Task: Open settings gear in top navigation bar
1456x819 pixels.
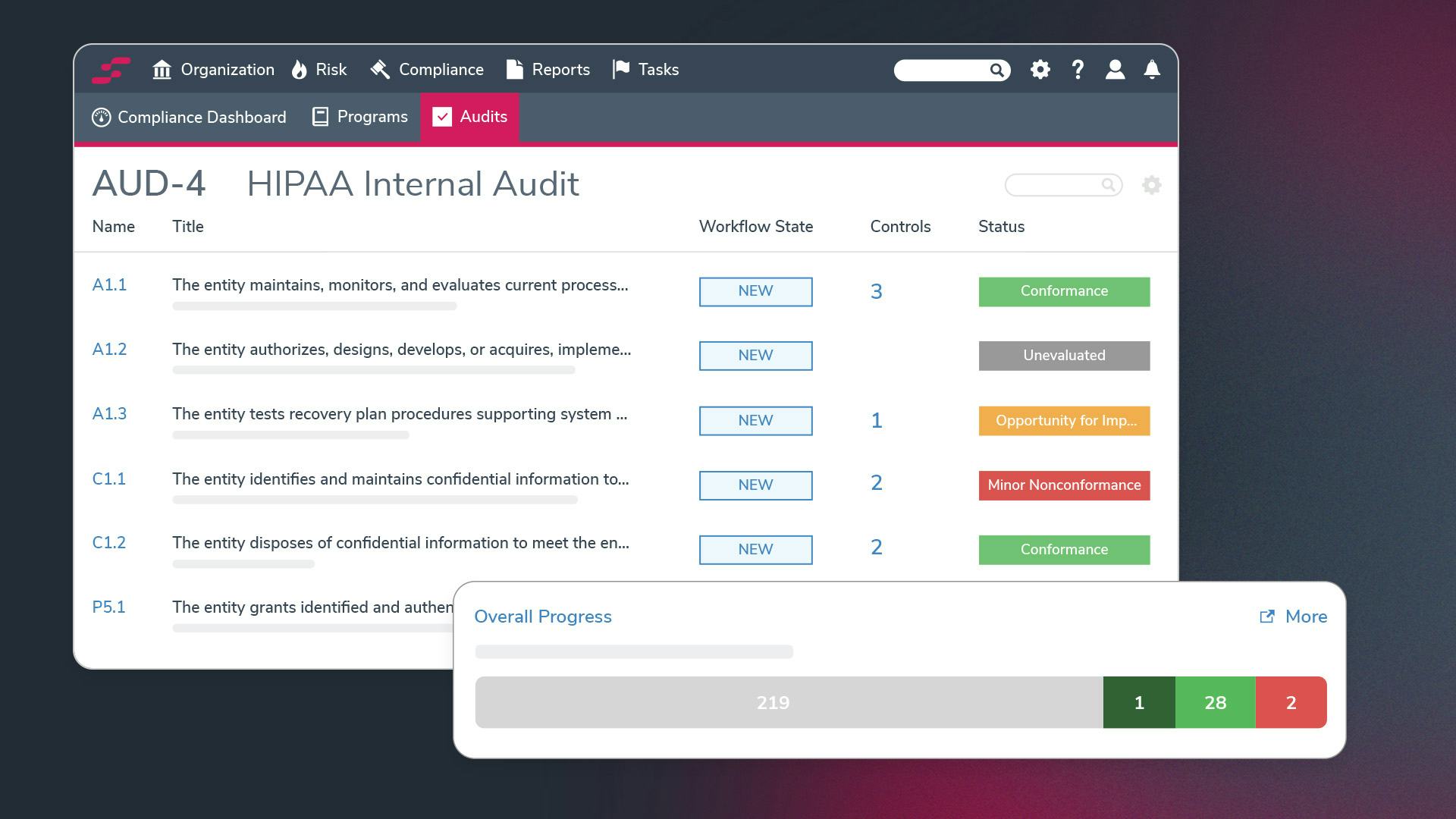Action: [1040, 70]
